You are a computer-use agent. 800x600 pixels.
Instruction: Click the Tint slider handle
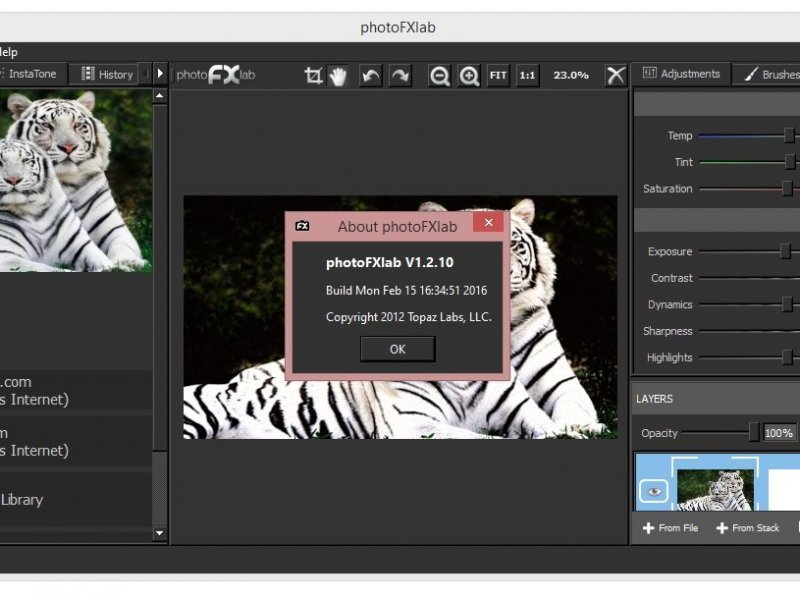(x=790, y=162)
